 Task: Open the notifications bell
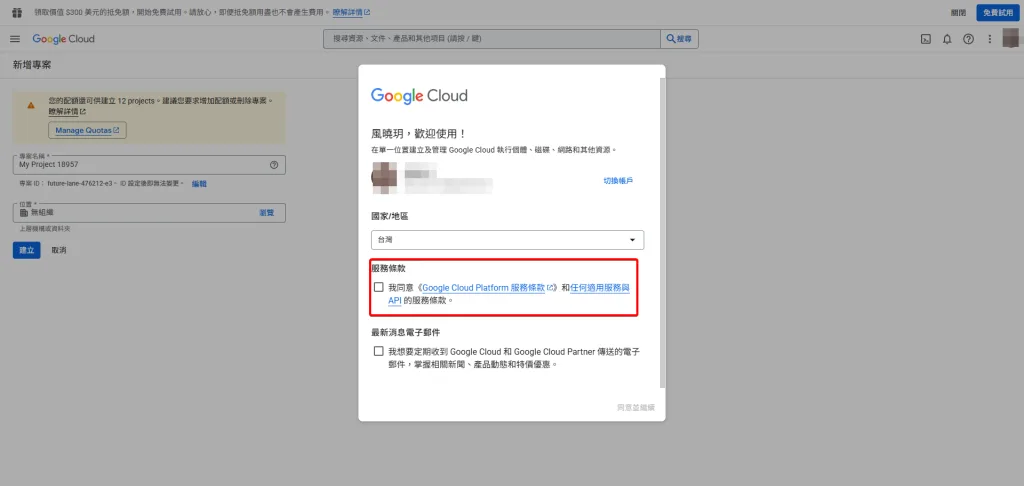[947, 39]
